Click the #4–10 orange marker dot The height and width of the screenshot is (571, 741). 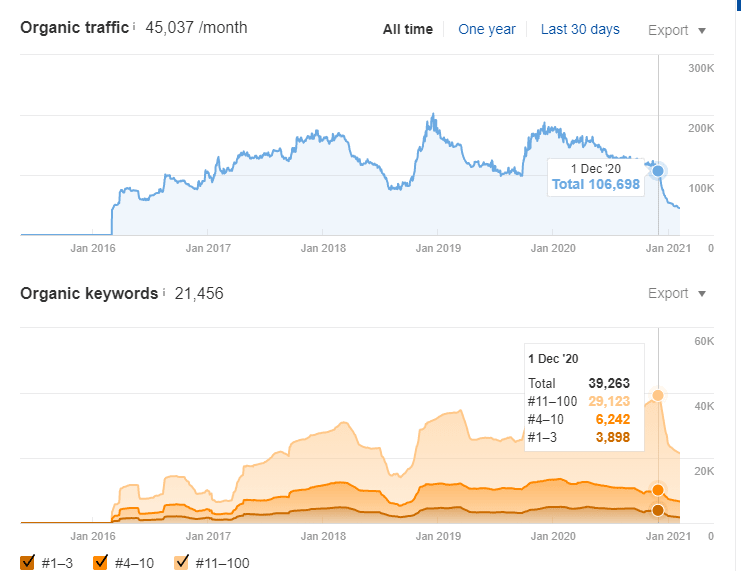pyautogui.click(x=658, y=490)
